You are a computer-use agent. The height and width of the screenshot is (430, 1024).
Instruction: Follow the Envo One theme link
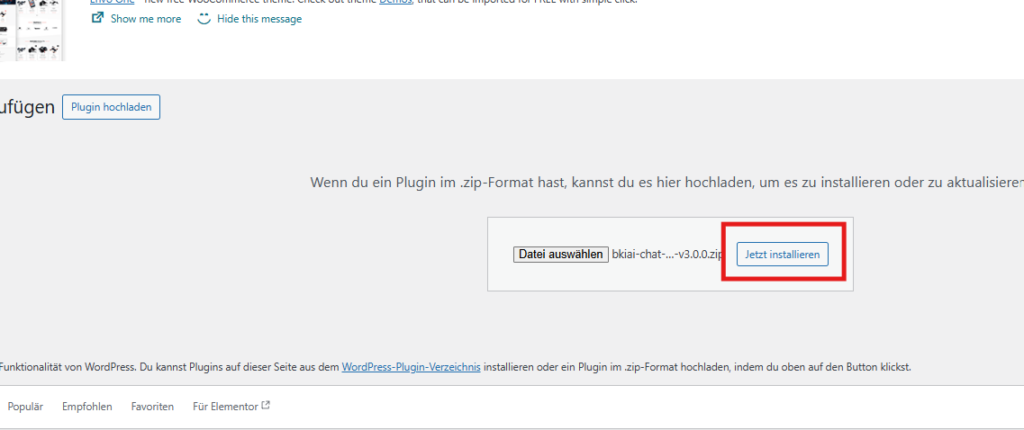pyautogui.click(x=110, y=1)
